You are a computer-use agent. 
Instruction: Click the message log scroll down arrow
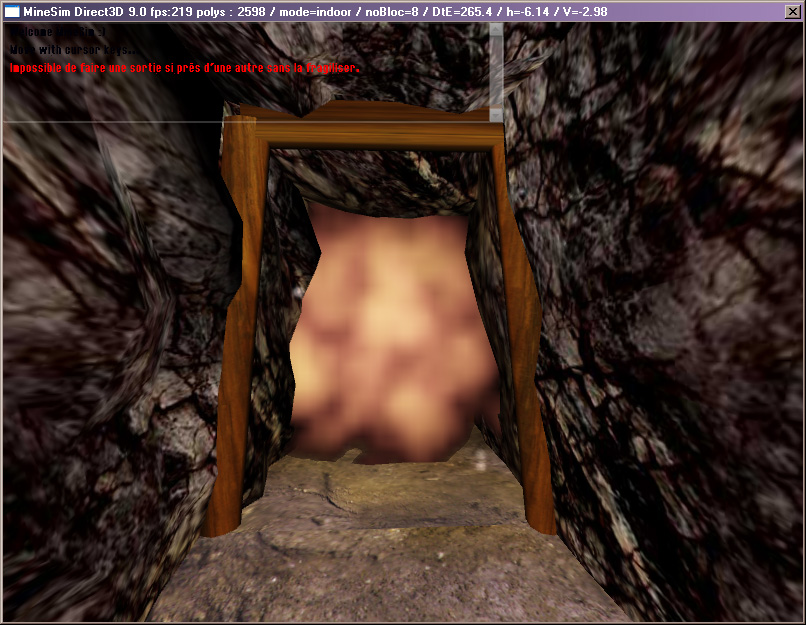click(495, 115)
